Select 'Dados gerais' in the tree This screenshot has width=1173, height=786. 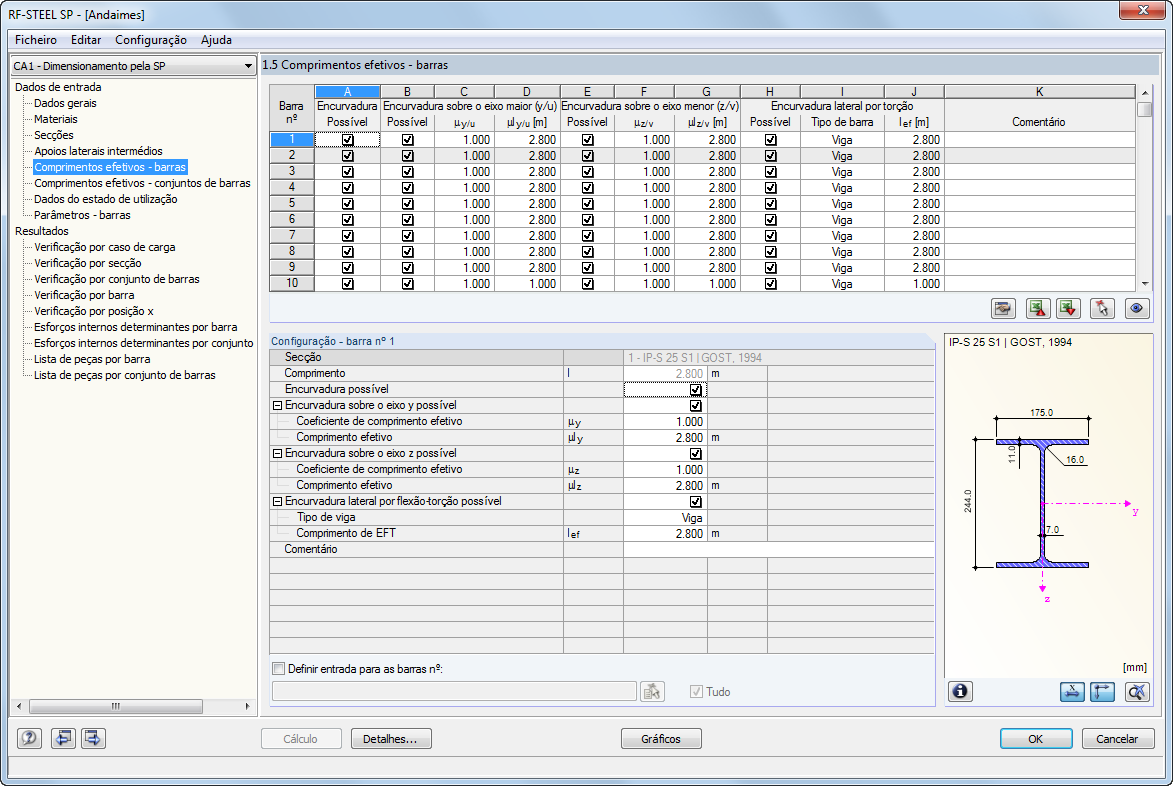click(x=65, y=103)
